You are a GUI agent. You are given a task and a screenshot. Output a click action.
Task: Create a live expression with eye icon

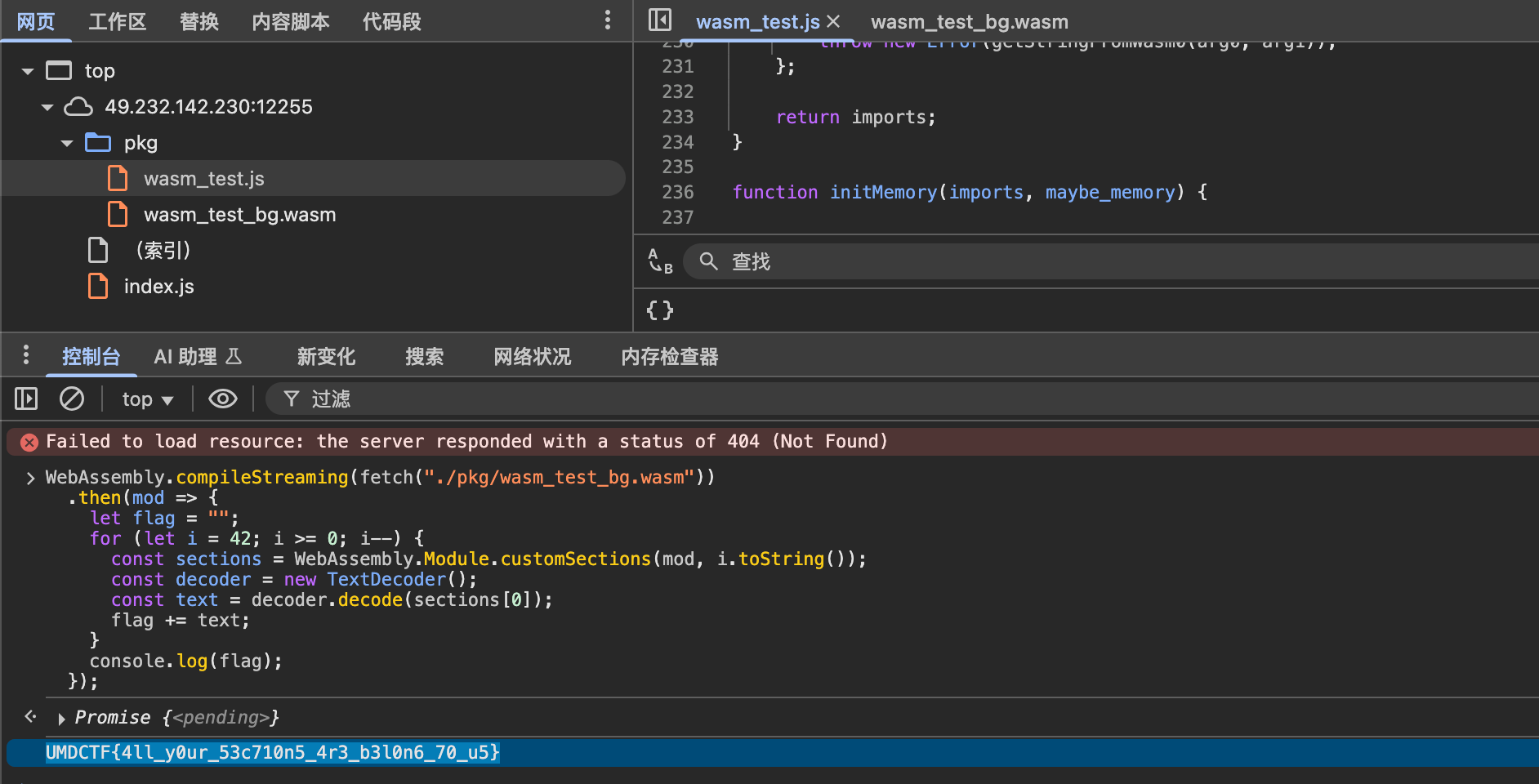[x=222, y=399]
